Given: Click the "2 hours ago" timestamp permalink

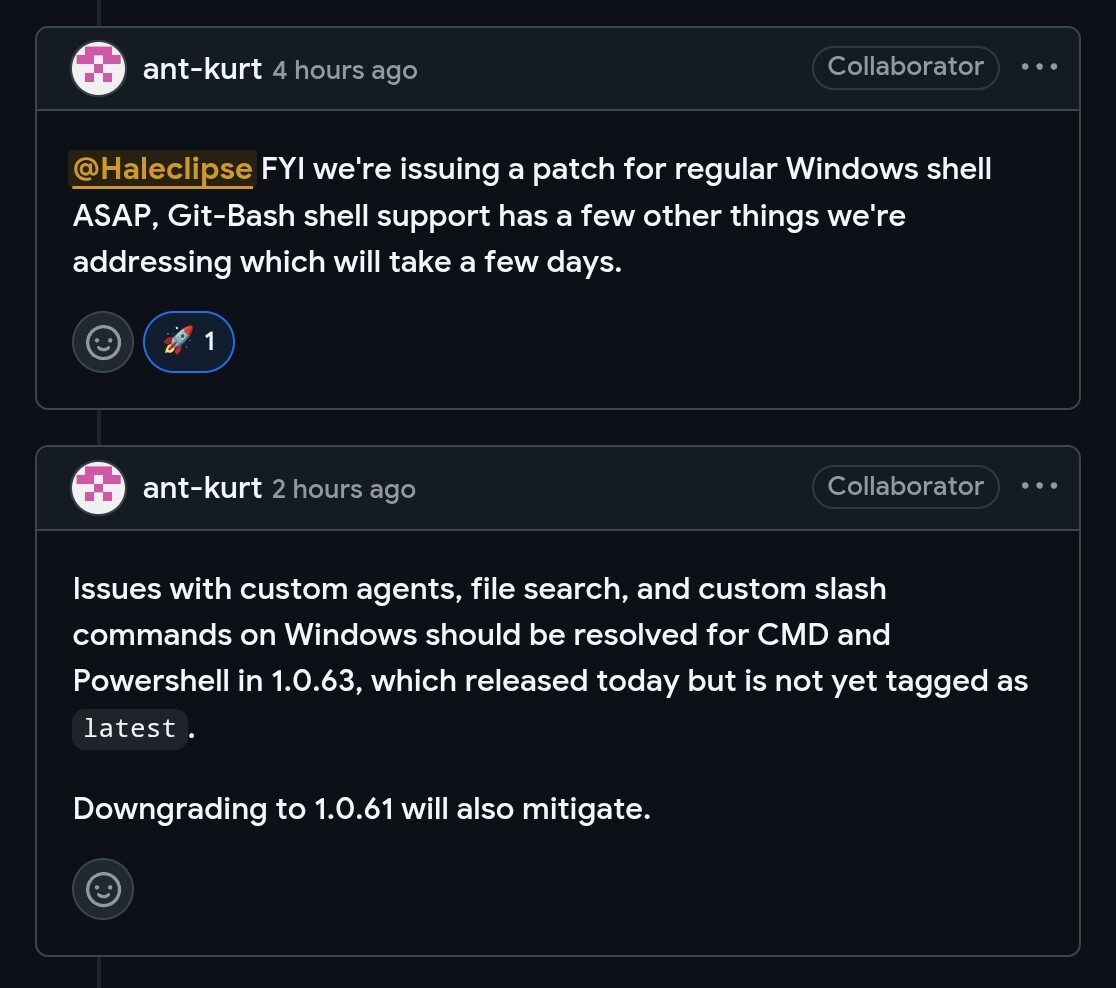Looking at the screenshot, I should 344,490.
